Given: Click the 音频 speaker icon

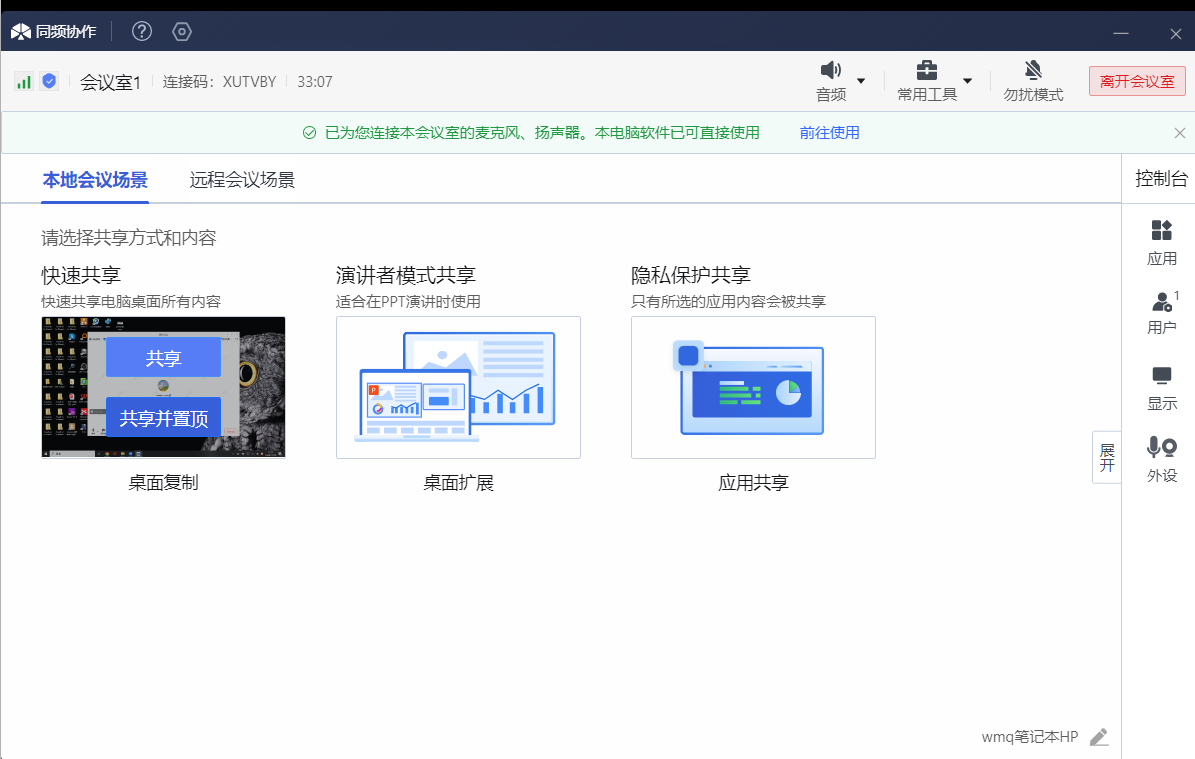Looking at the screenshot, I should pos(830,71).
